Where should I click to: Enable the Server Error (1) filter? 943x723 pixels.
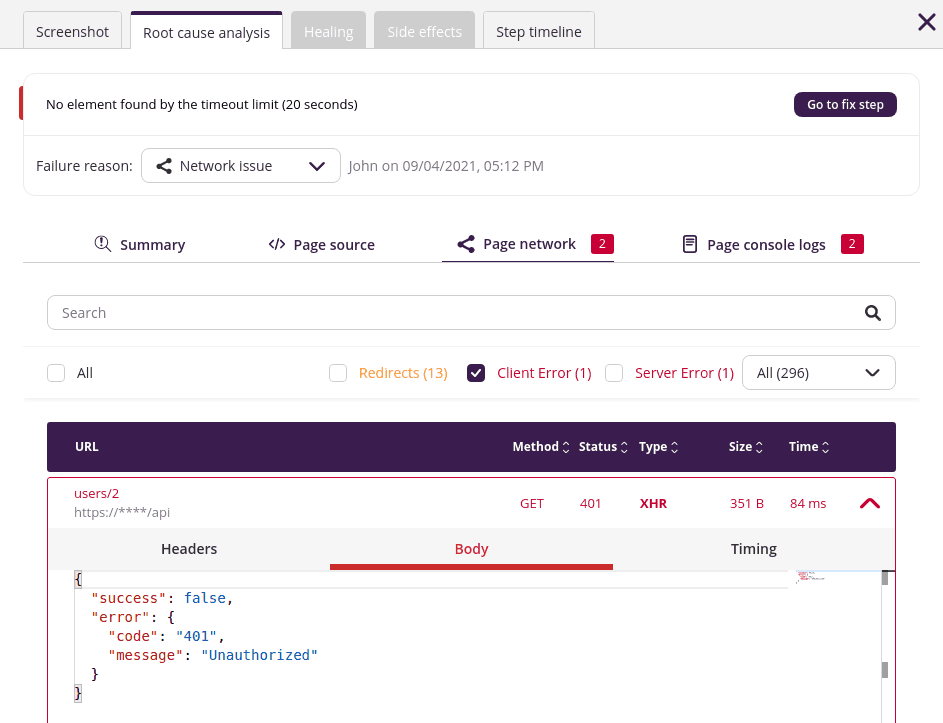pyautogui.click(x=613, y=372)
